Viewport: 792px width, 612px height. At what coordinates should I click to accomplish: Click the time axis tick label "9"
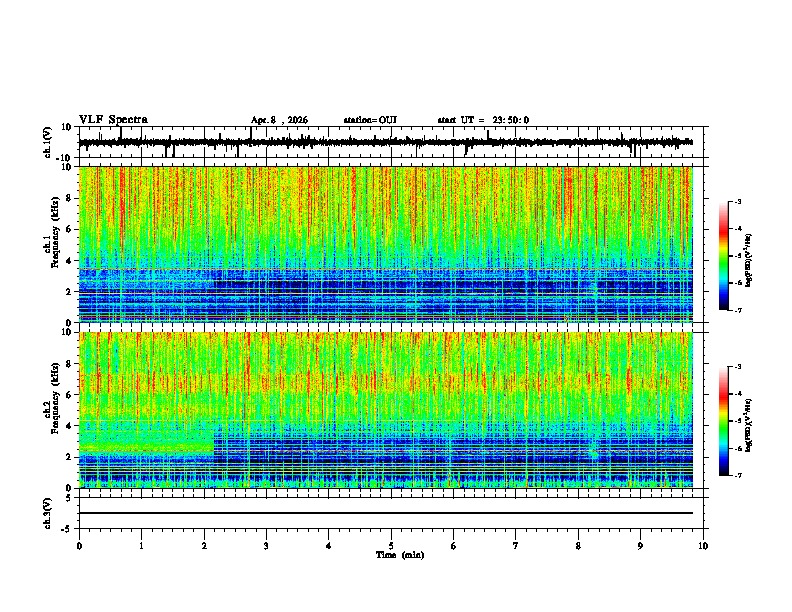[x=640, y=546]
